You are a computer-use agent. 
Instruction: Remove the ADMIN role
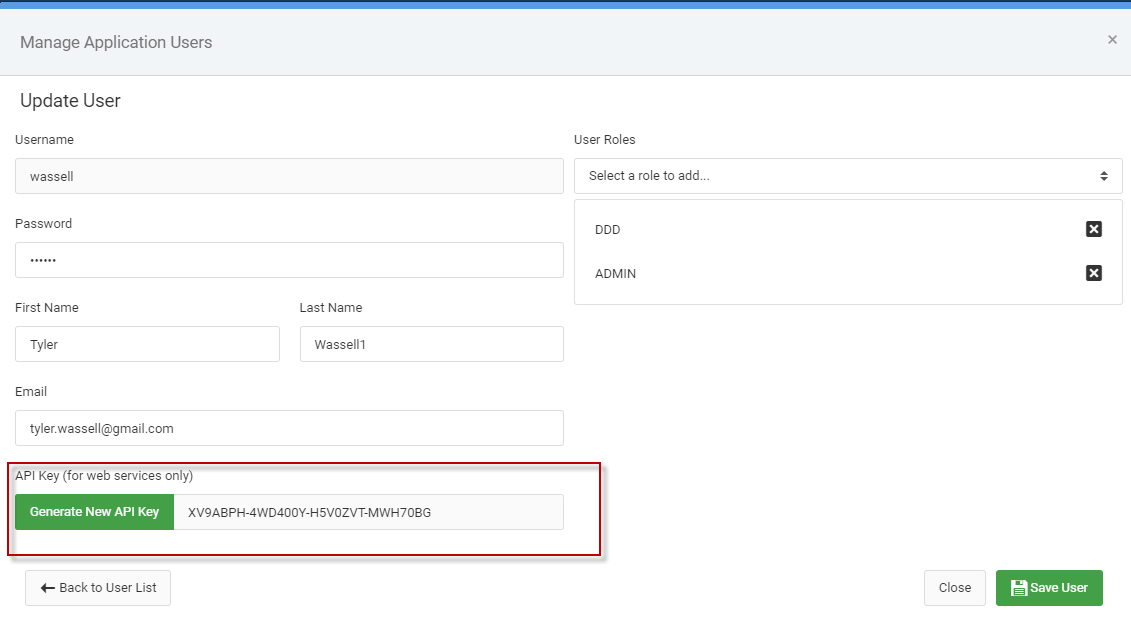1093,273
